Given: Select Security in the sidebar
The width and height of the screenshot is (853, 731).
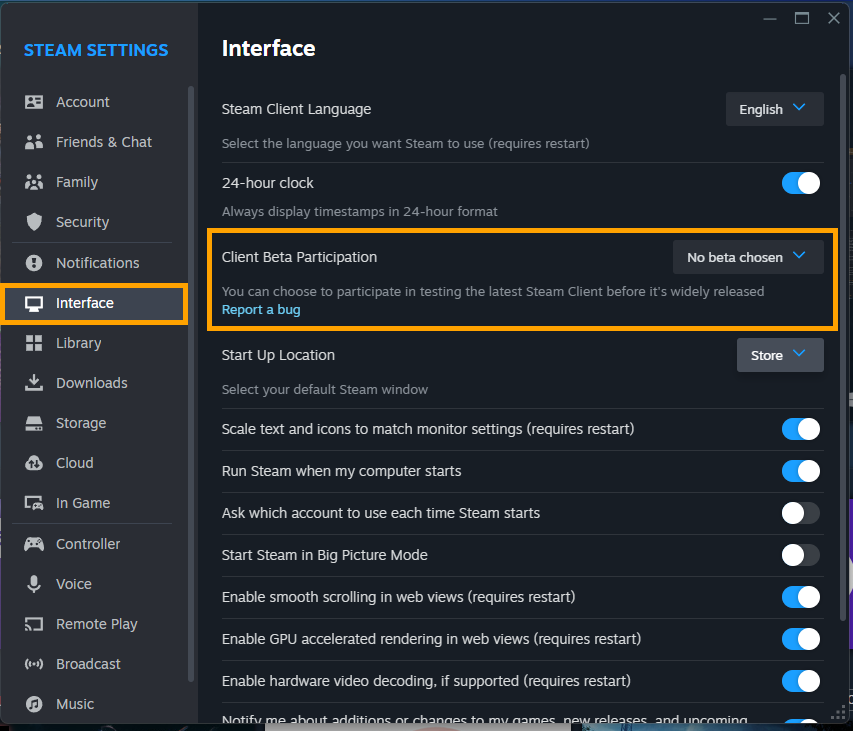Looking at the screenshot, I should [95, 222].
